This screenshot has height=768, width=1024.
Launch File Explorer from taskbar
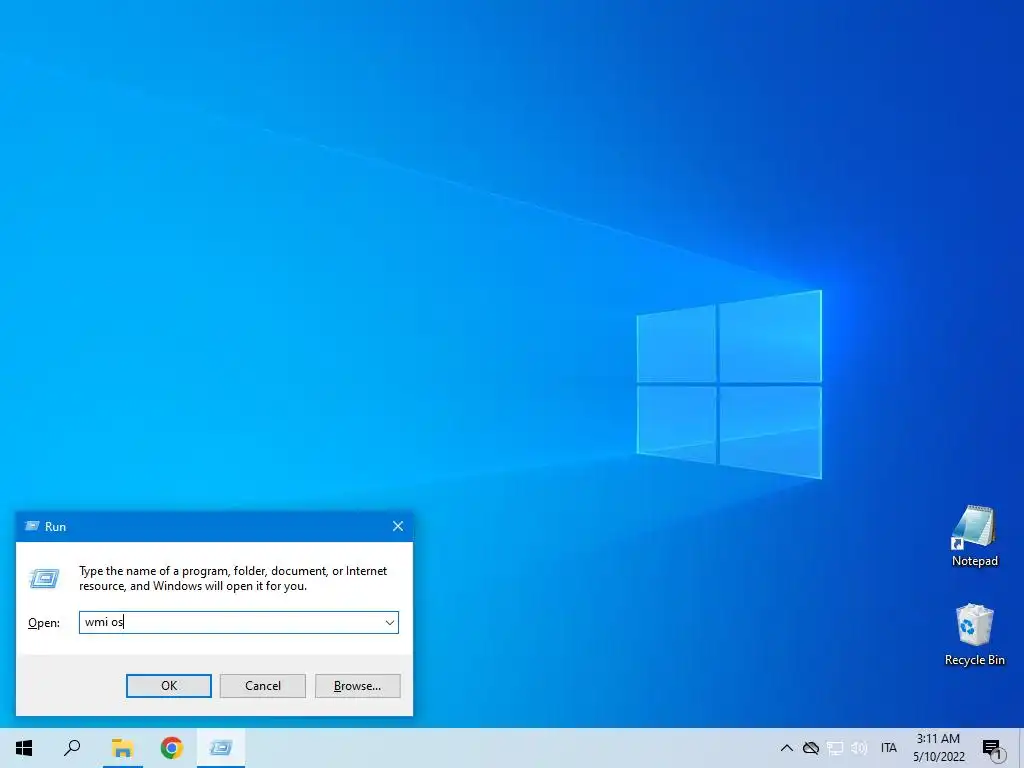click(122, 748)
